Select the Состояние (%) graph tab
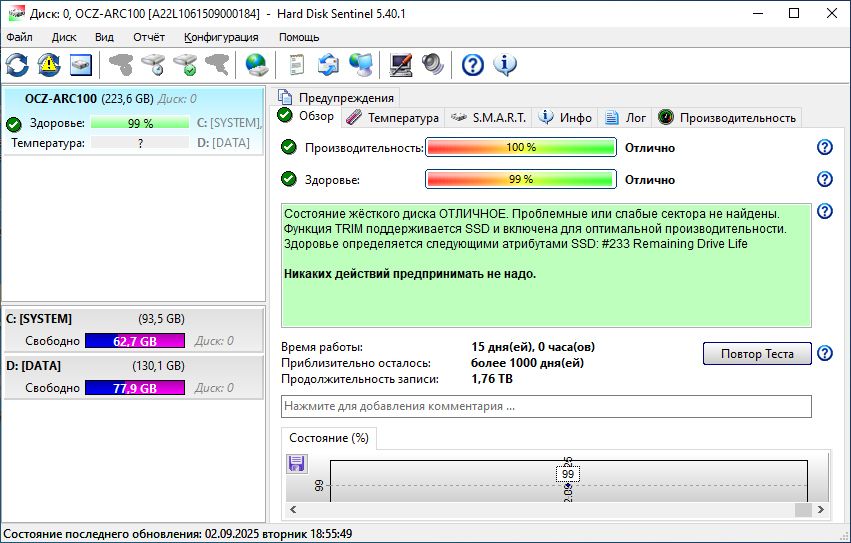Viewport: 851px width, 543px height. coord(328,438)
